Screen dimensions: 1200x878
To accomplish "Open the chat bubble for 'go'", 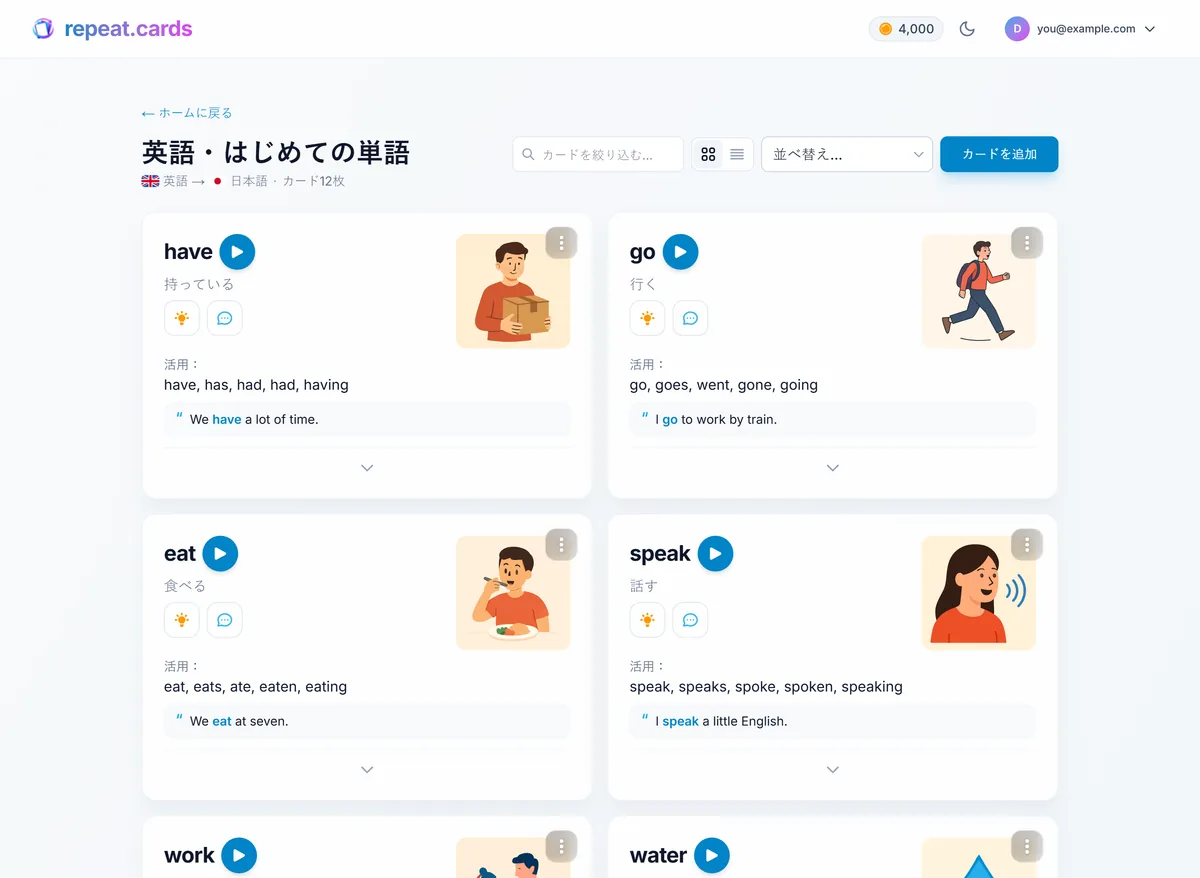I will coord(690,318).
